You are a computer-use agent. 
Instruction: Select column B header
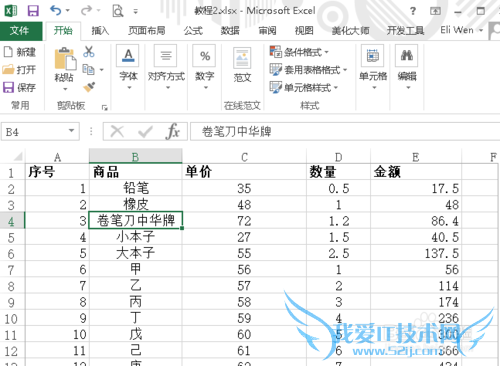pyautogui.click(x=135, y=157)
